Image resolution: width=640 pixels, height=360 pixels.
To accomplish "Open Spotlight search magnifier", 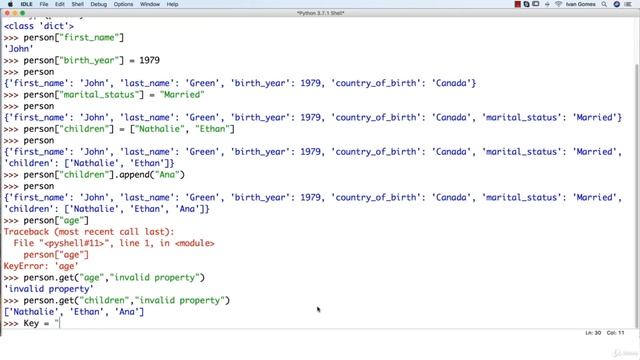I will pyautogui.click(x=604, y=4).
